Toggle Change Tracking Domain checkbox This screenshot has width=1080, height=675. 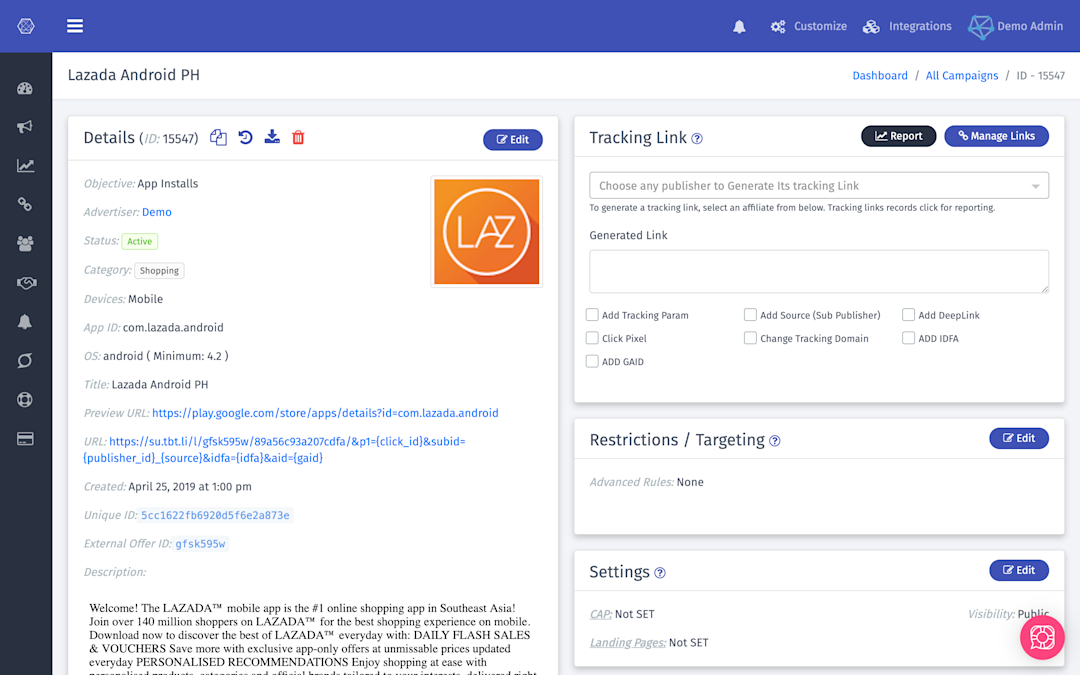[x=750, y=338]
